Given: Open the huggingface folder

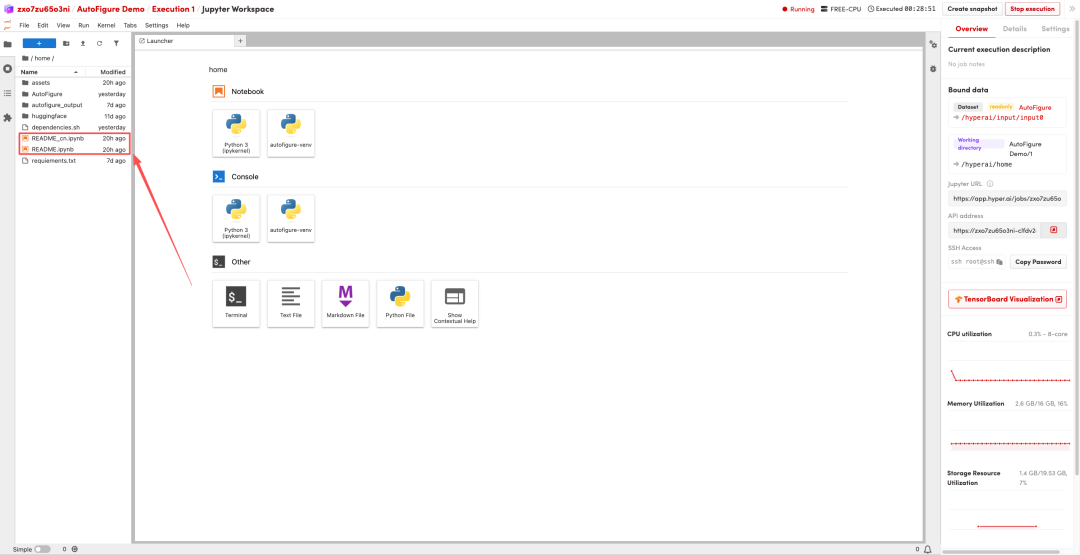Looking at the screenshot, I should [x=73, y=116].
